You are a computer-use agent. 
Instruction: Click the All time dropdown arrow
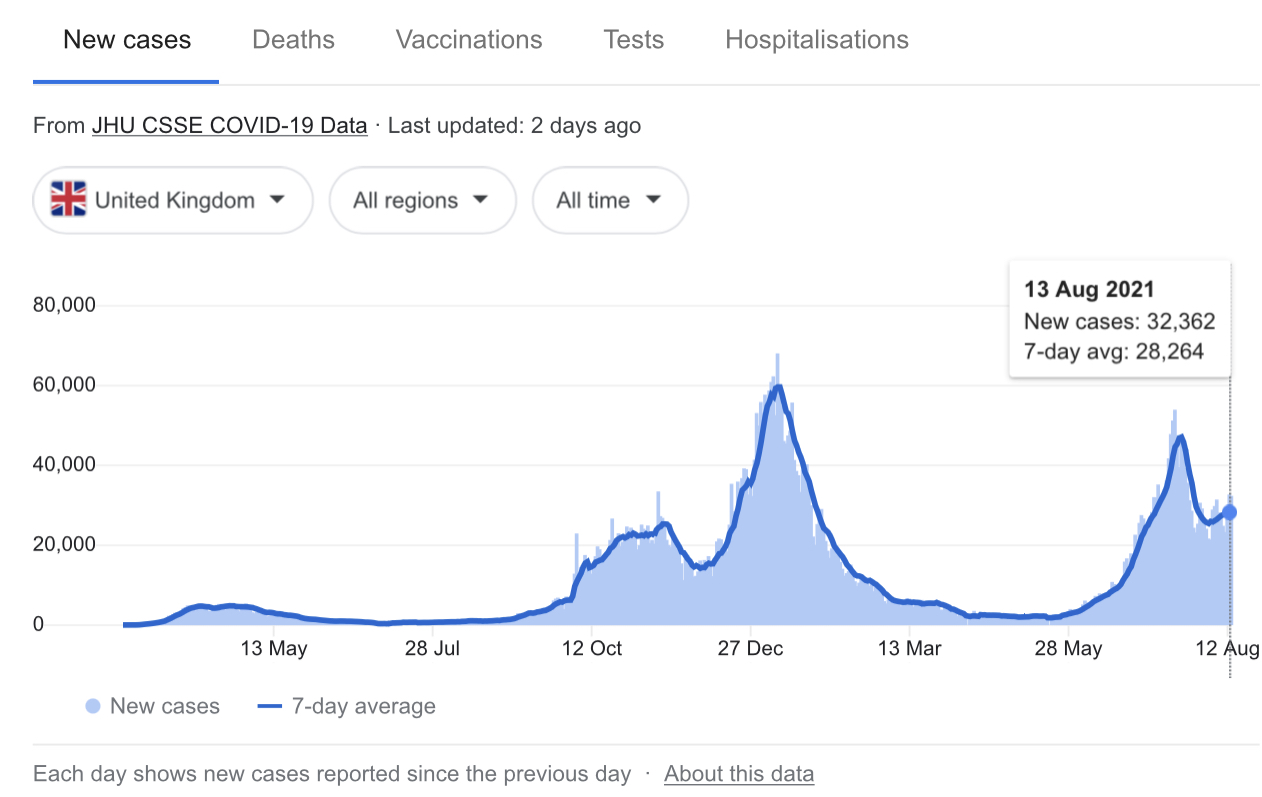[x=653, y=200]
